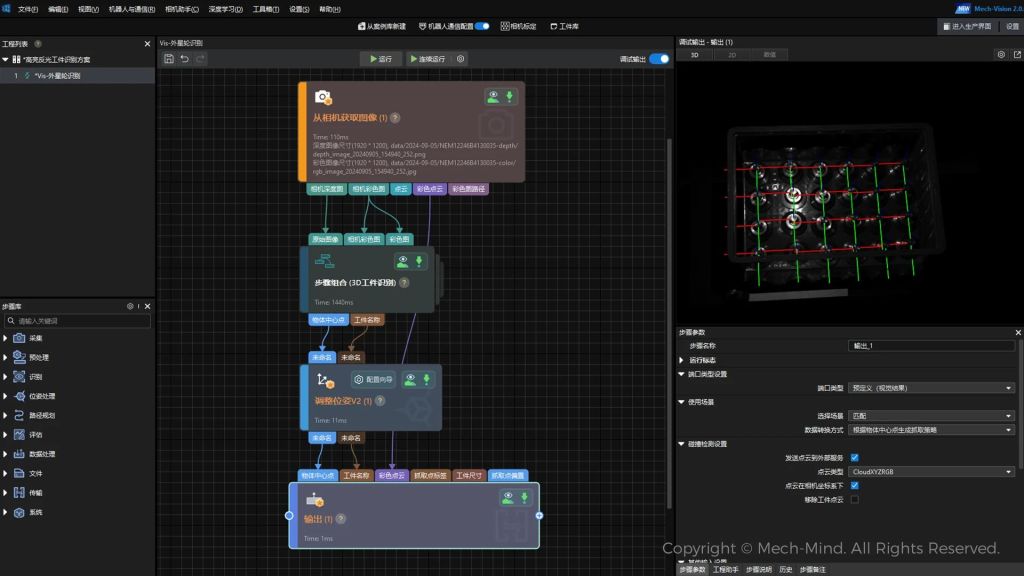Click the 位姿处理 category icon in step library
Screen dimensions: 1024x576
19,396
